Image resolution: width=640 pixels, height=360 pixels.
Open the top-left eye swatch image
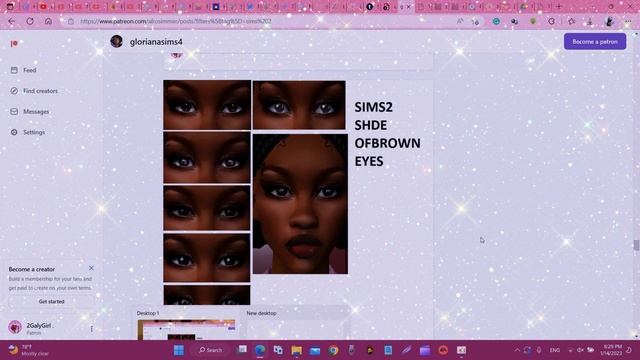click(x=207, y=105)
